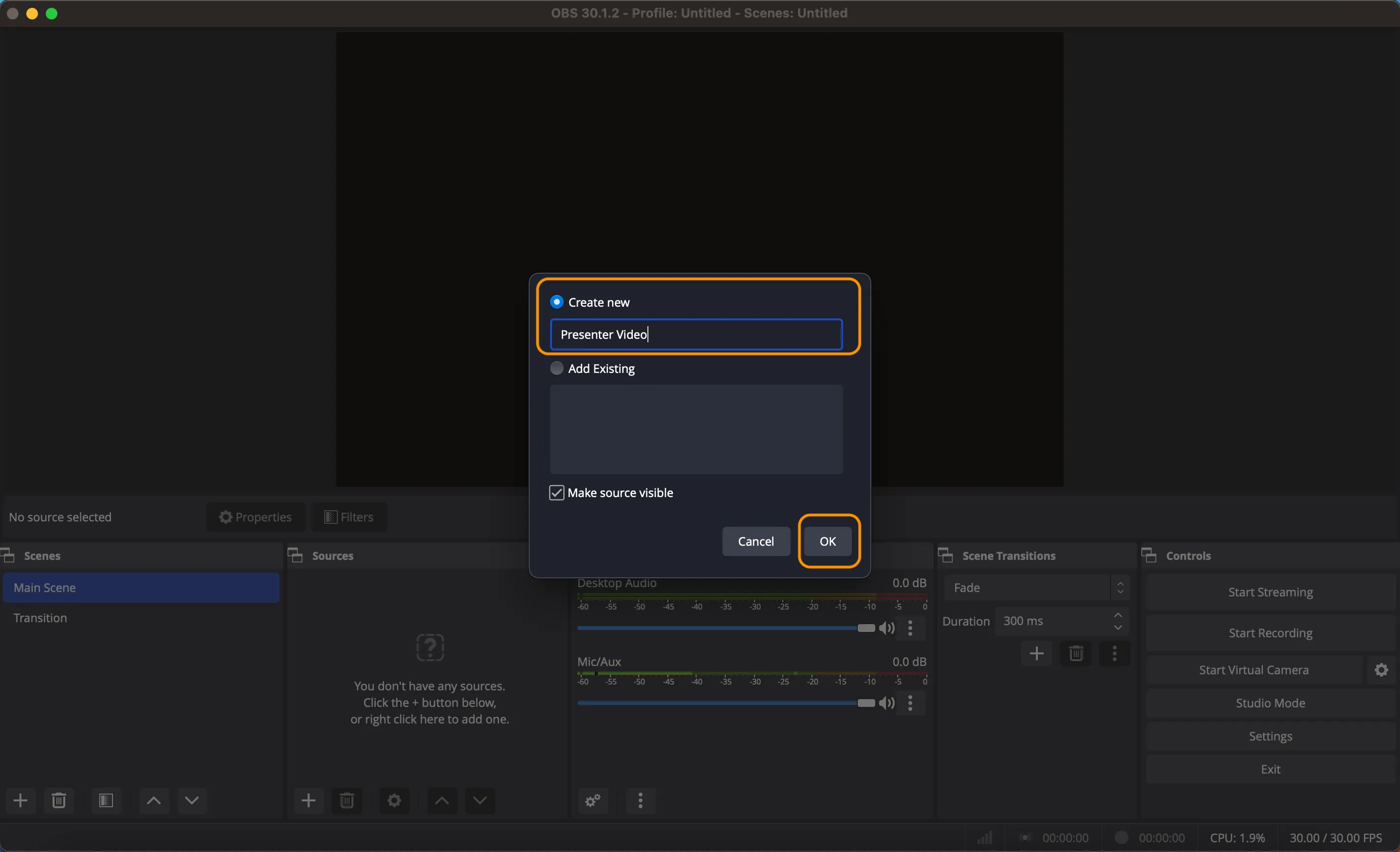Open advanced audio properties gear icon
Image resolution: width=1400 pixels, height=852 pixels.
click(592, 800)
